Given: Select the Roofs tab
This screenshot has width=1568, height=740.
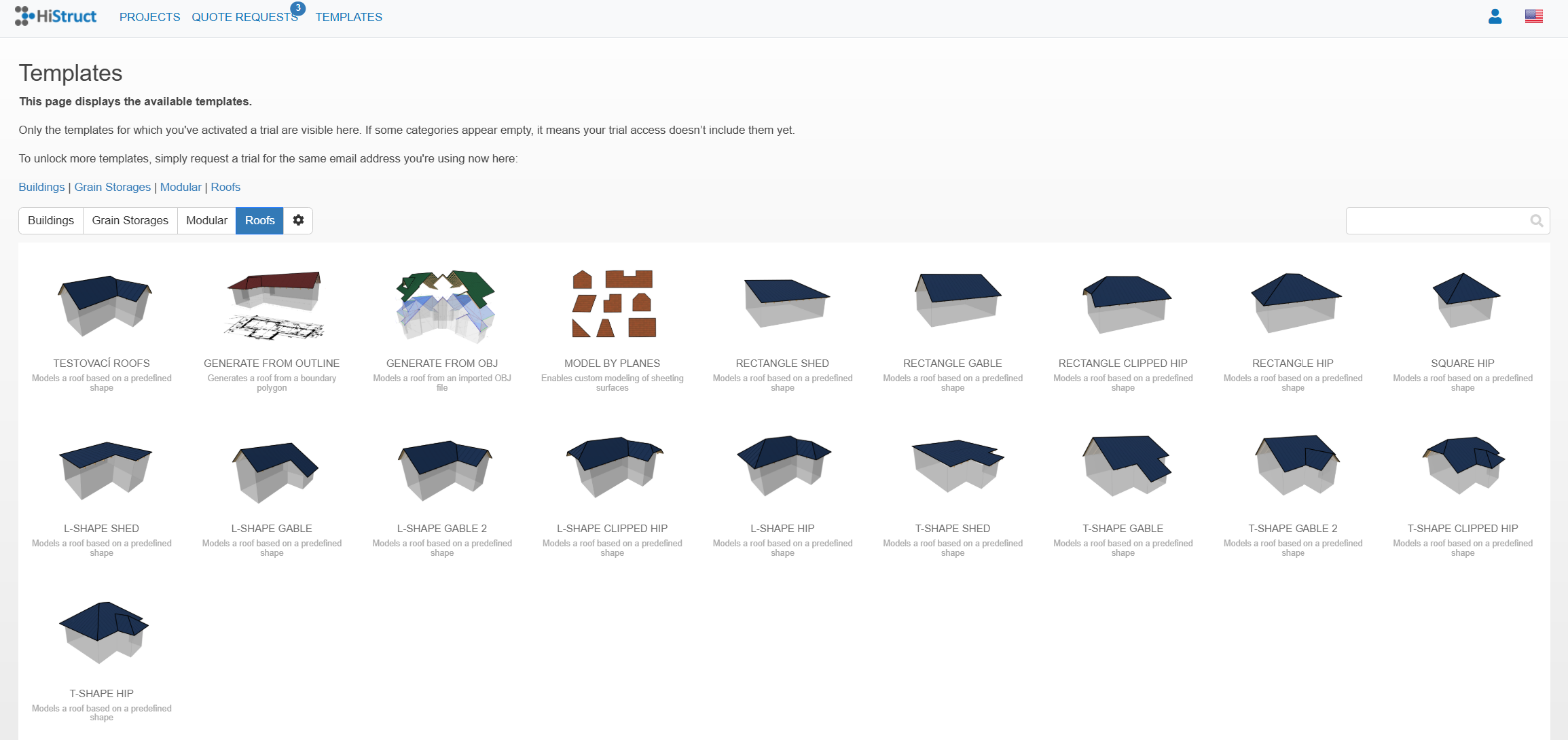Looking at the screenshot, I should (x=259, y=220).
